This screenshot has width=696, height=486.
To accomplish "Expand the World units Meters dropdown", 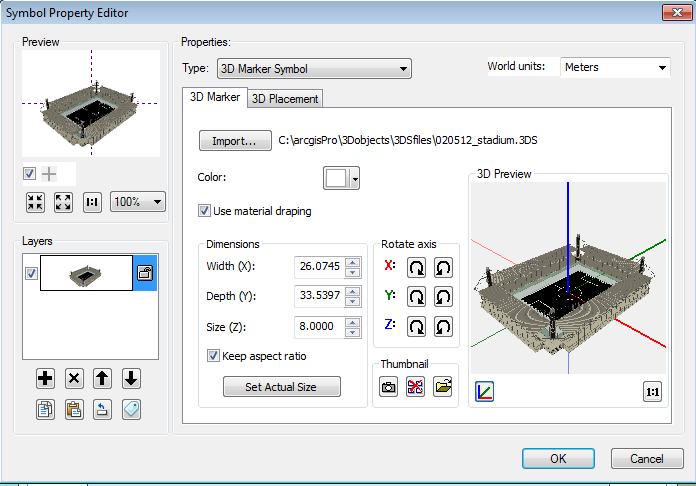I will pyautogui.click(x=614, y=68).
